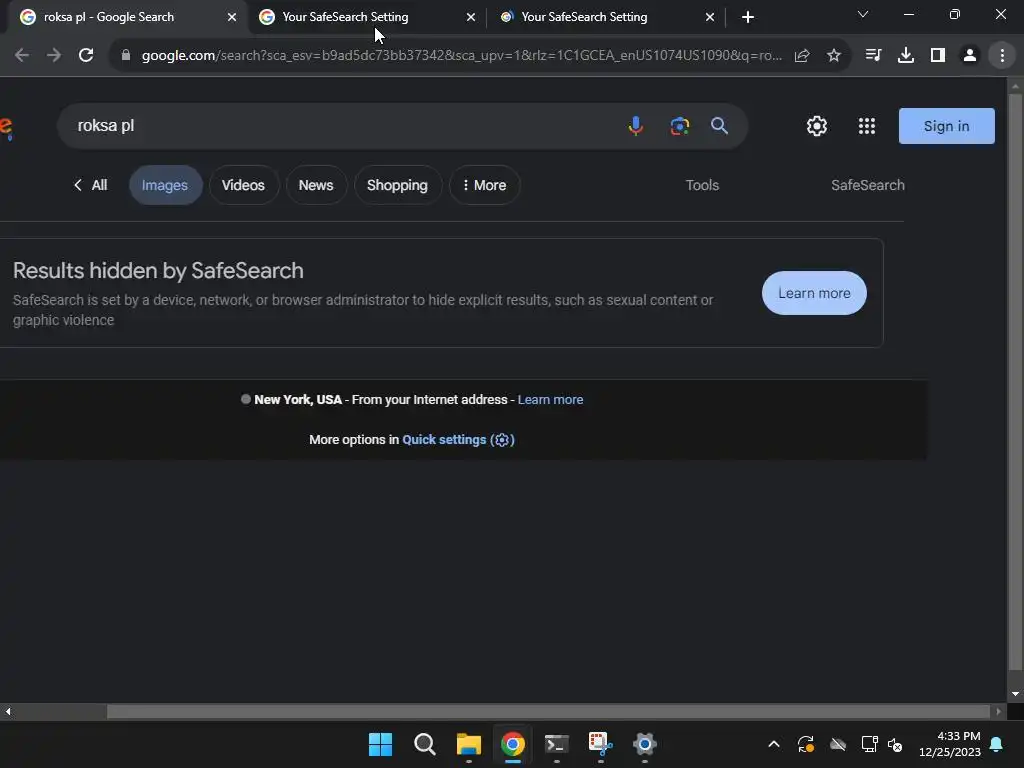Screen dimensions: 1024x768
Task: Click Learn more in SafeSearch notice
Action: coord(814,293)
